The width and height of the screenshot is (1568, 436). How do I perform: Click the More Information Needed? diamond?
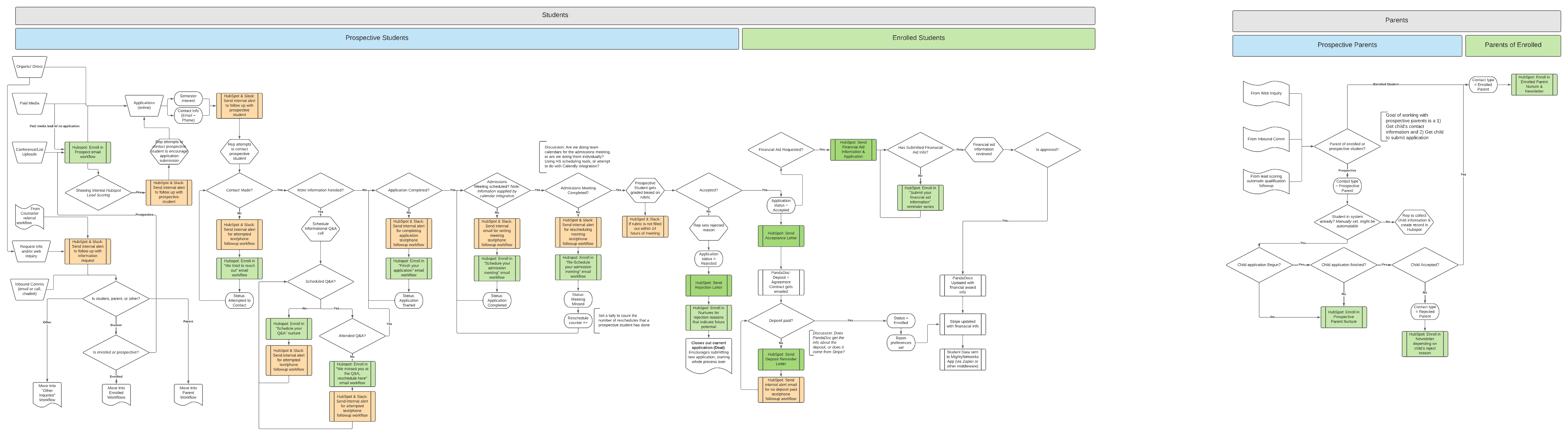(320, 190)
